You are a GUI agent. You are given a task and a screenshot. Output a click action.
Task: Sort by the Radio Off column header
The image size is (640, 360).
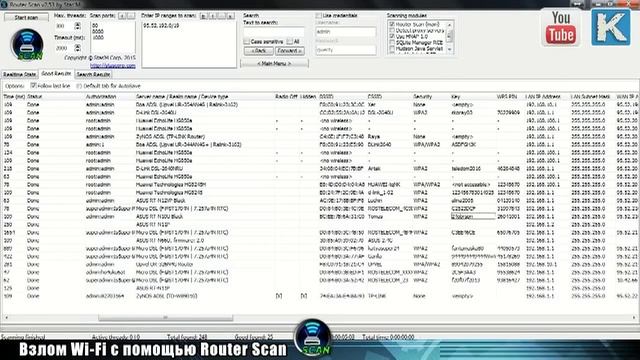(287, 97)
